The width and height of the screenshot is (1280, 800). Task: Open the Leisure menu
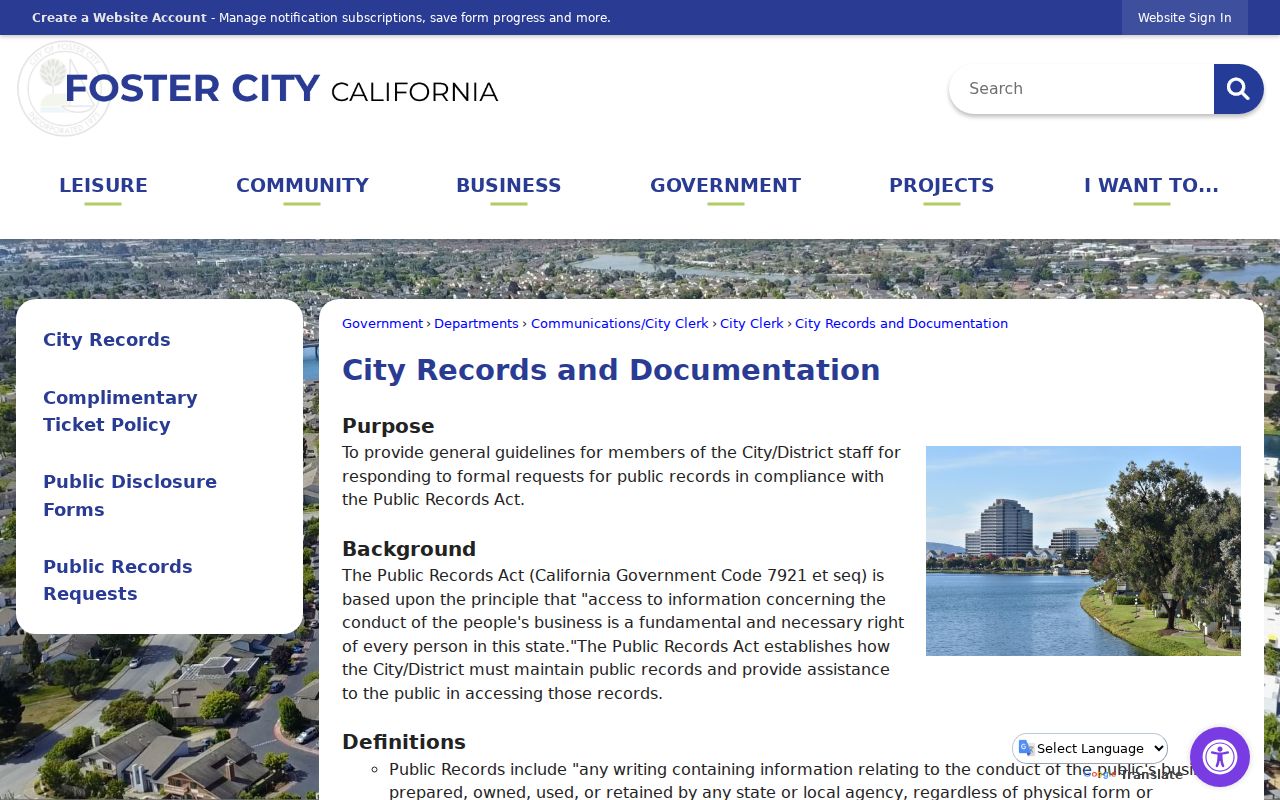103,185
